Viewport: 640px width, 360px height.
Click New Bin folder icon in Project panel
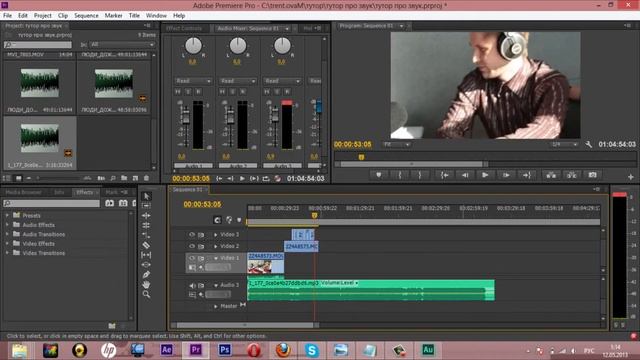pyautogui.click(x=124, y=178)
